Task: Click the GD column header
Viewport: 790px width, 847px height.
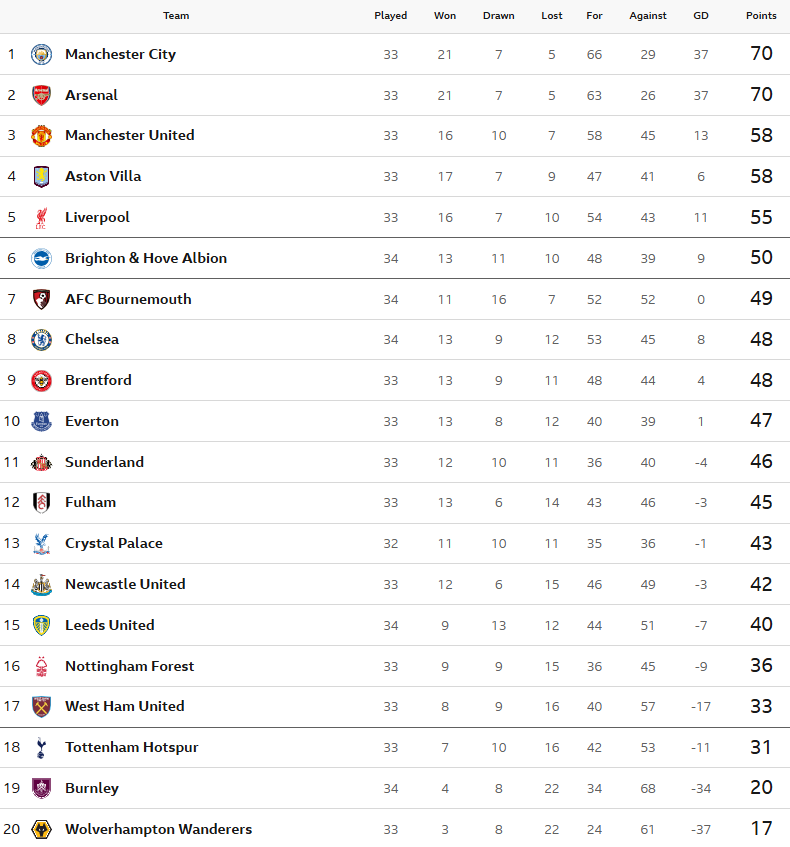Action: (701, 16)
